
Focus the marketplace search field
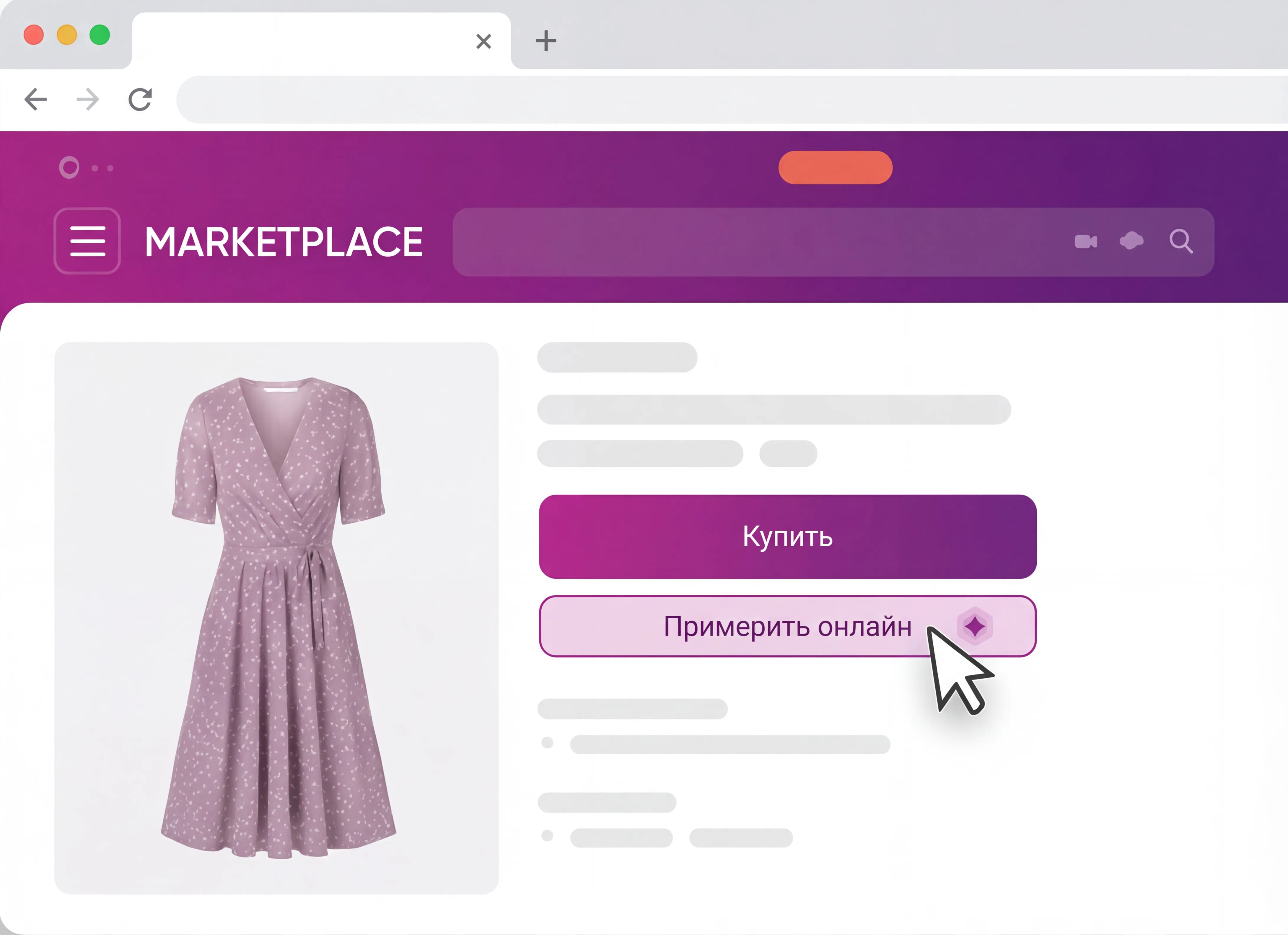755,242
